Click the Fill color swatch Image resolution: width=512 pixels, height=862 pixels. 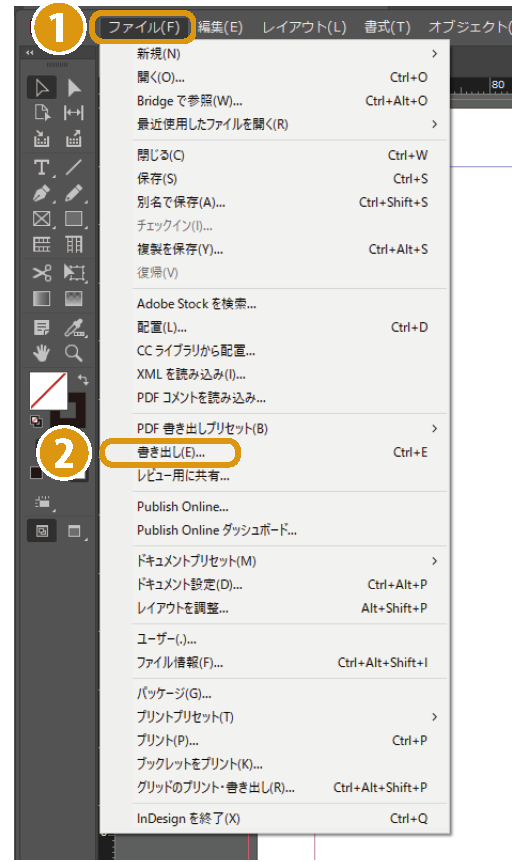48,390
